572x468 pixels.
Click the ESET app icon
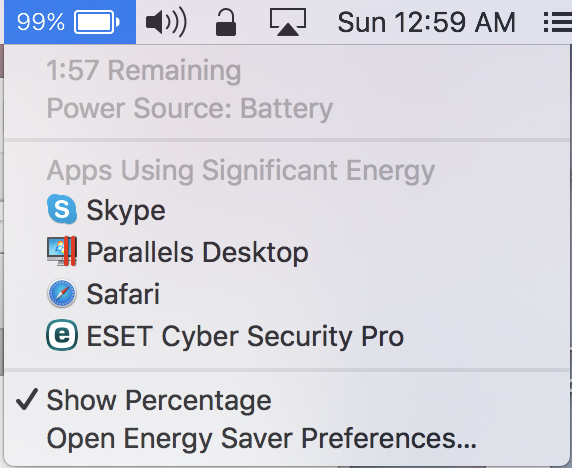coord(62,335)
